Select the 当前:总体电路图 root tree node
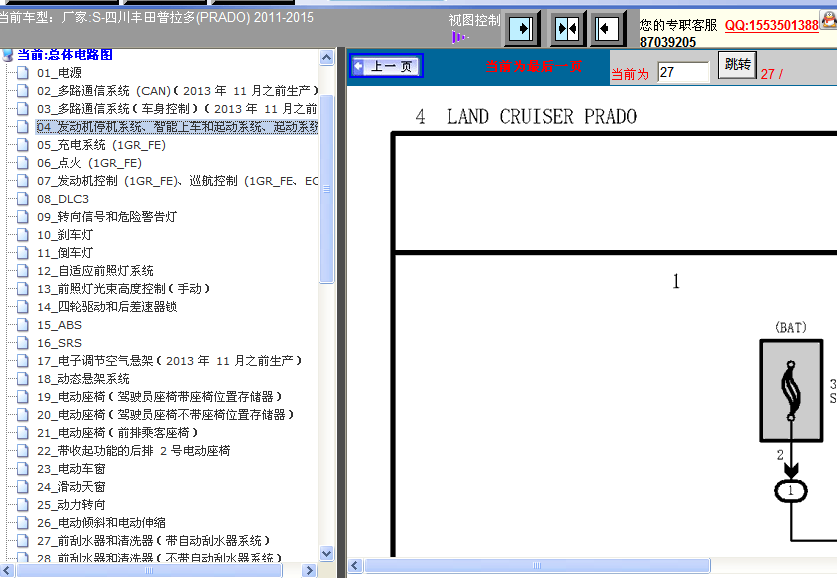Screen dimensions: 837x578 tap(65, 54)
